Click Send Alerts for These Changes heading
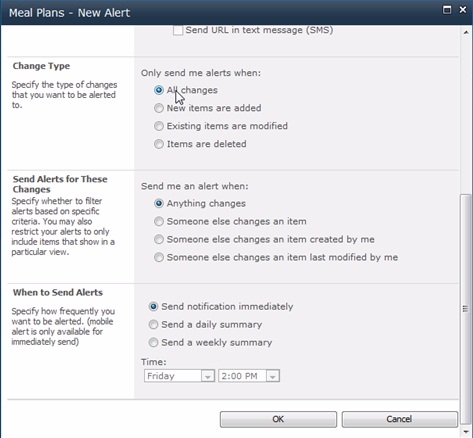 [60, 184]
